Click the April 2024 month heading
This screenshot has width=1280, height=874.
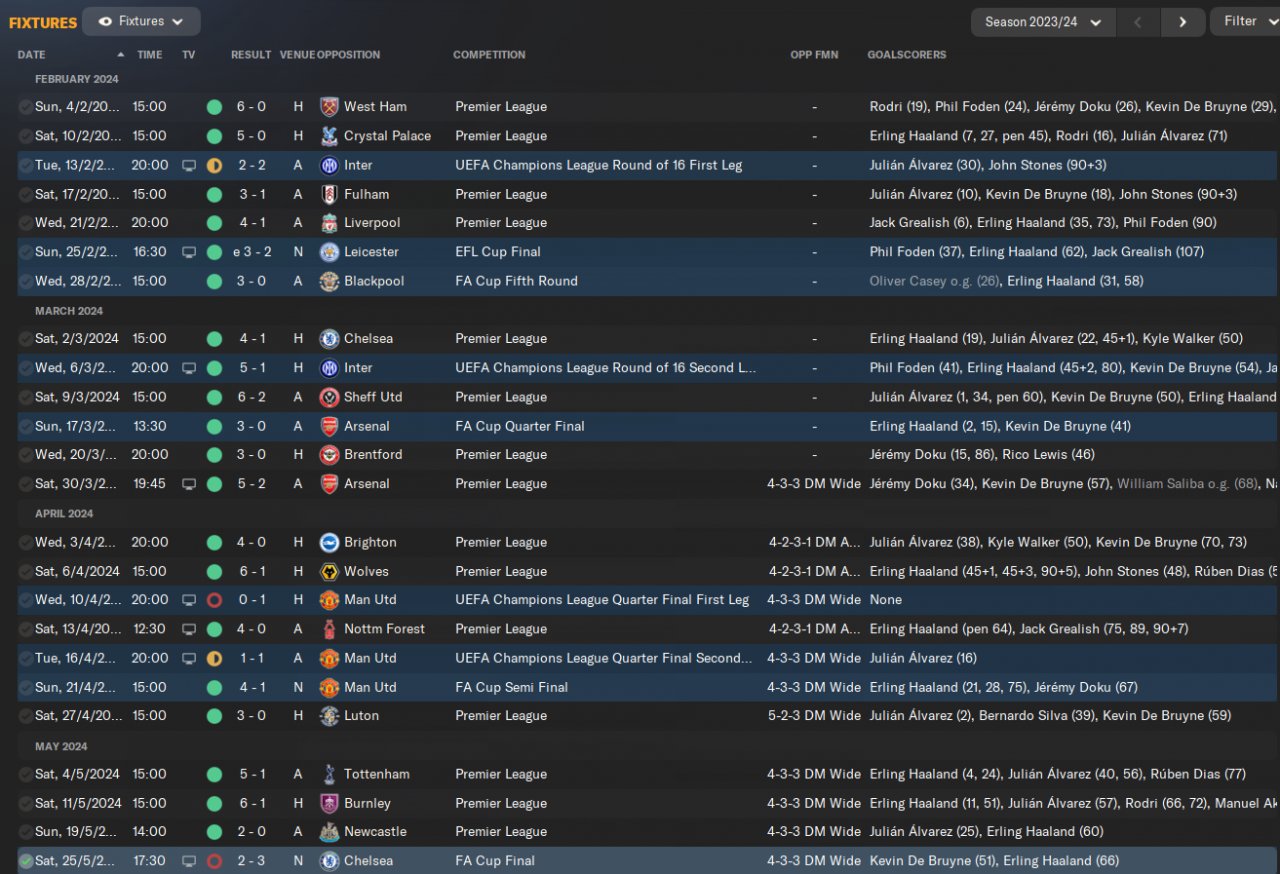point(64,514)
